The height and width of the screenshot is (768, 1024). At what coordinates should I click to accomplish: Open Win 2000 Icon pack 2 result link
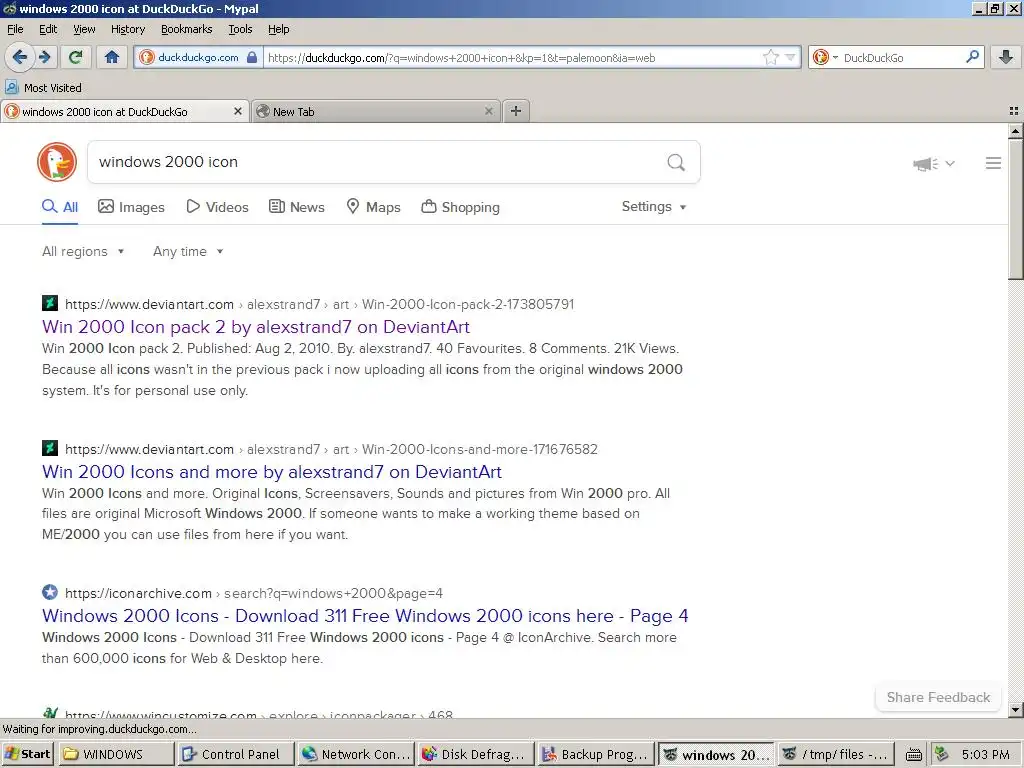coord(256,327)
